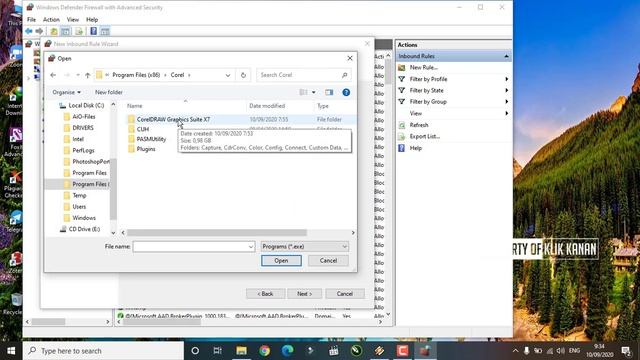Show hidden system tray icons

pos(515,351)
